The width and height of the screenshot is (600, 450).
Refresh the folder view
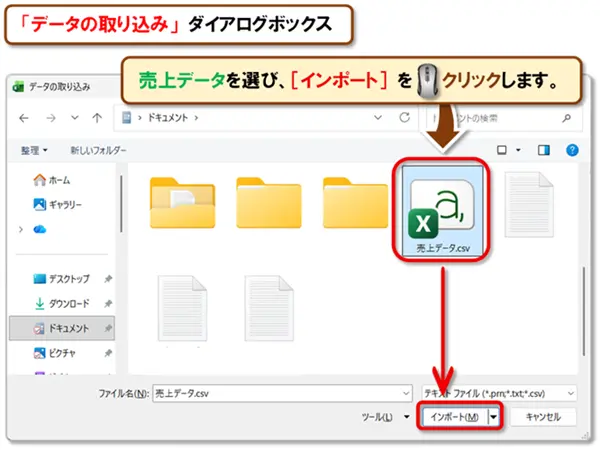pyautogui.click(x=404, y=117)
